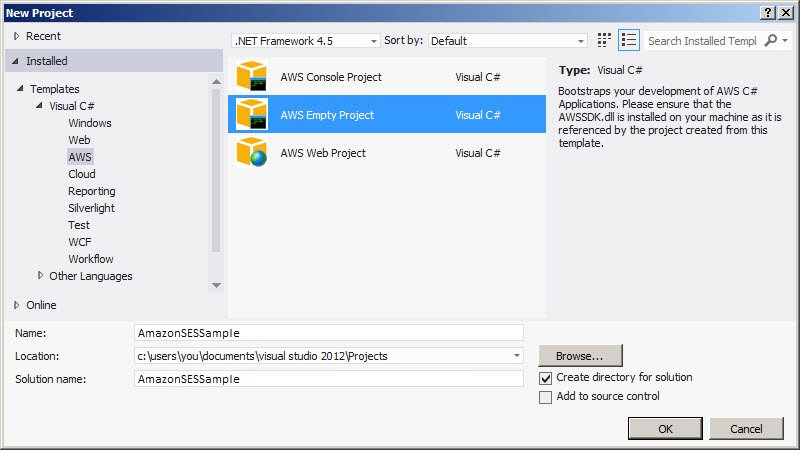Click the Solution name input field
The width and height of the screenshot is (800, 450).
click(x=329, y=379)
